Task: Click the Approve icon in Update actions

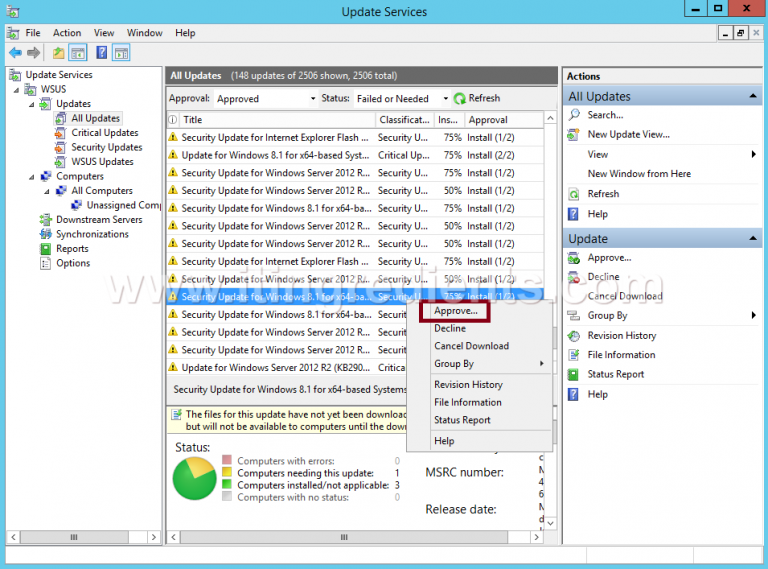Action: pos(574,258)
